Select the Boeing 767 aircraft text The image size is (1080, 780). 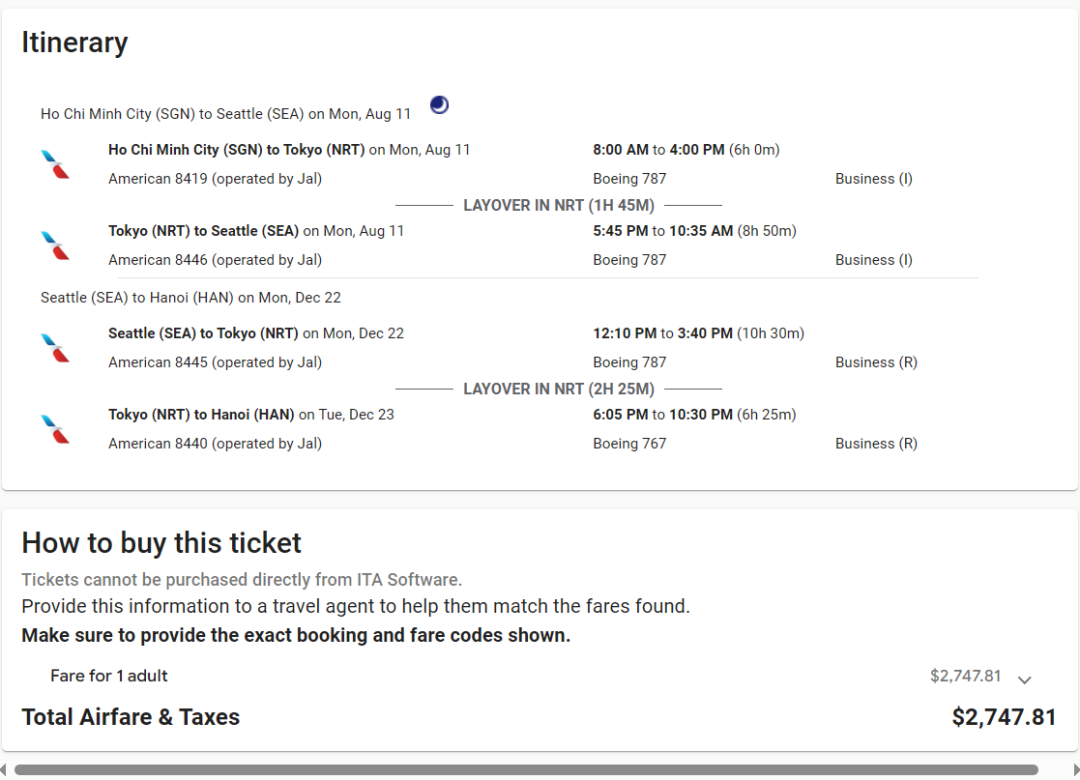630,444
